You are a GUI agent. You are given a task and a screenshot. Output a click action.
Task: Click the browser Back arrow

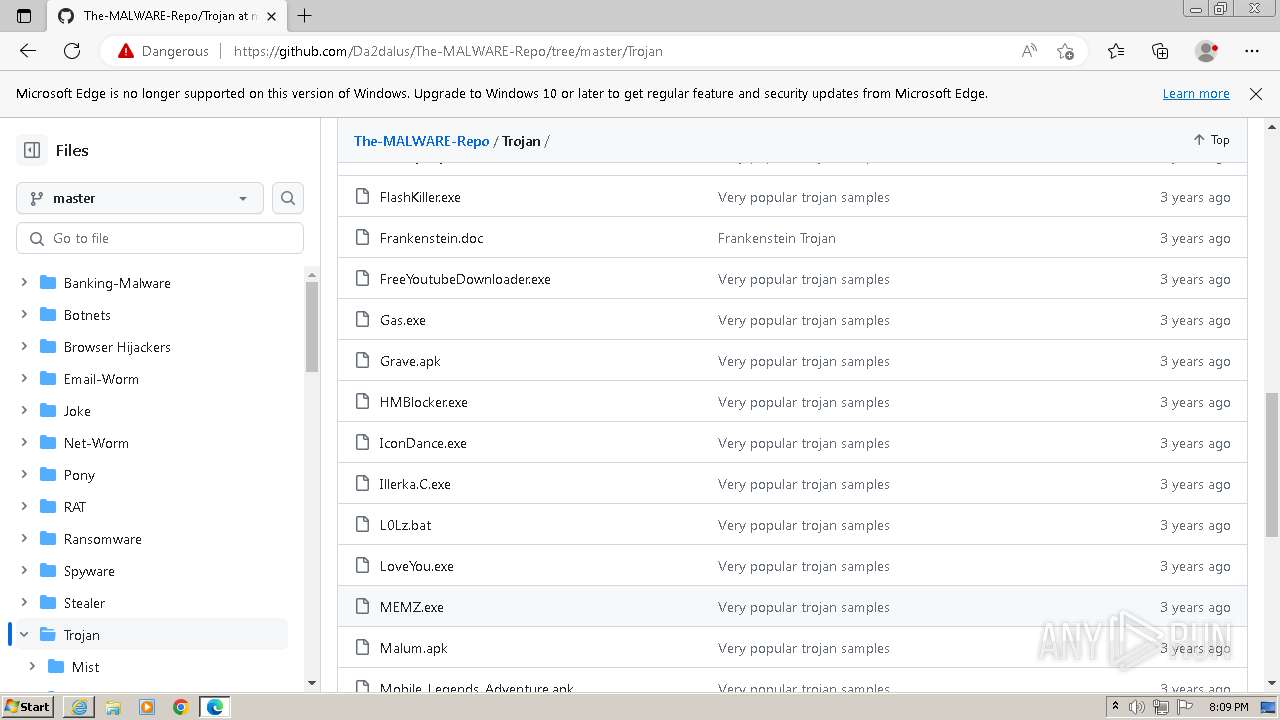pyautogui.click(x=28, y=51)
